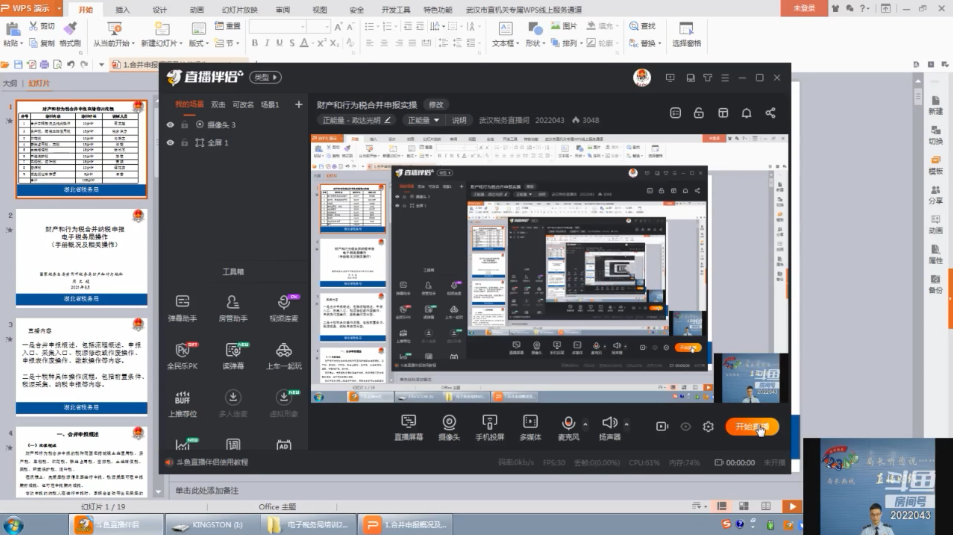Click the share icon in 直播伴侣 header
This screenshot has height=535, width=953.
(x=770, y=113)
